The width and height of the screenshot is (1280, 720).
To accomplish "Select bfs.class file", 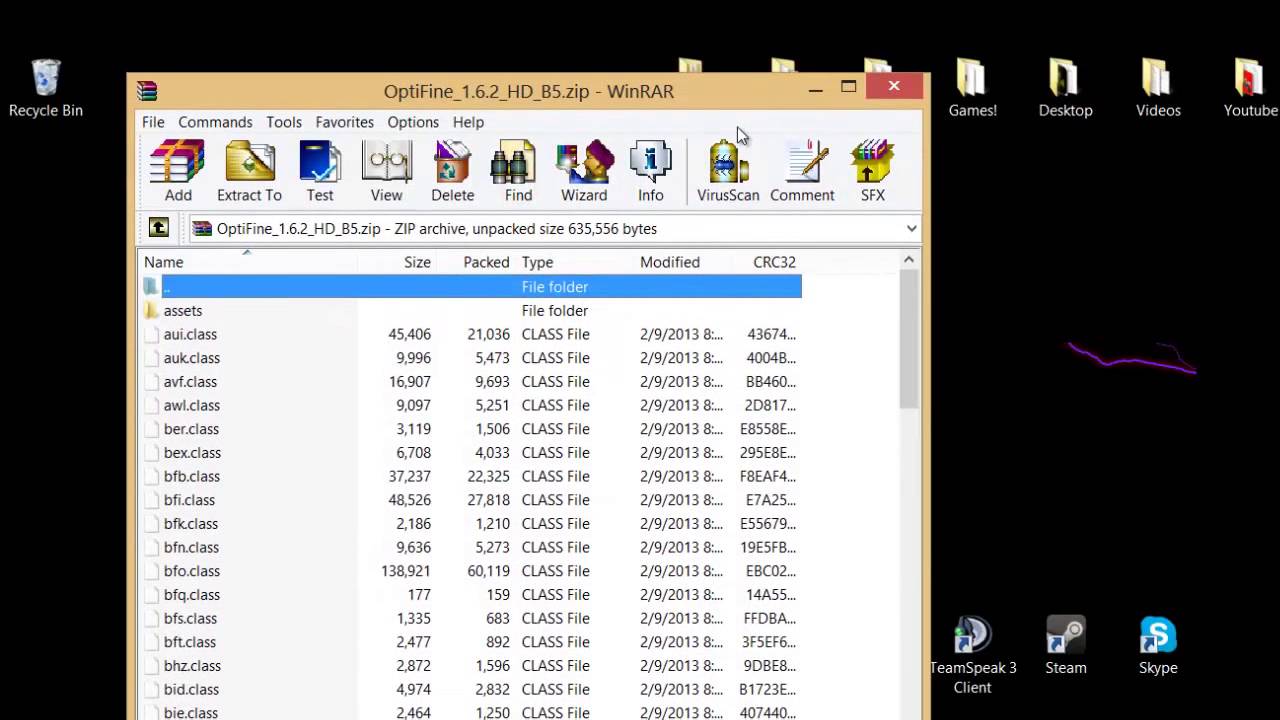I will (190, 618).
